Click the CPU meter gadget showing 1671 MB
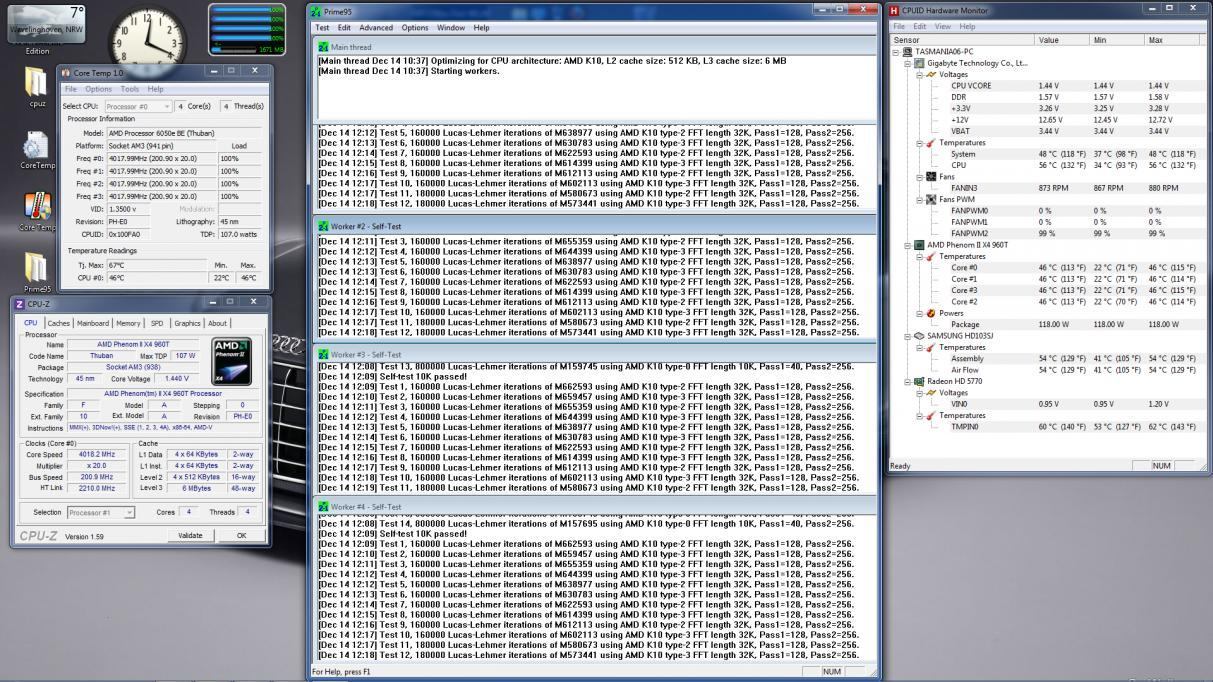Viewport: 1213px width, 682px height. coord(247,28)
